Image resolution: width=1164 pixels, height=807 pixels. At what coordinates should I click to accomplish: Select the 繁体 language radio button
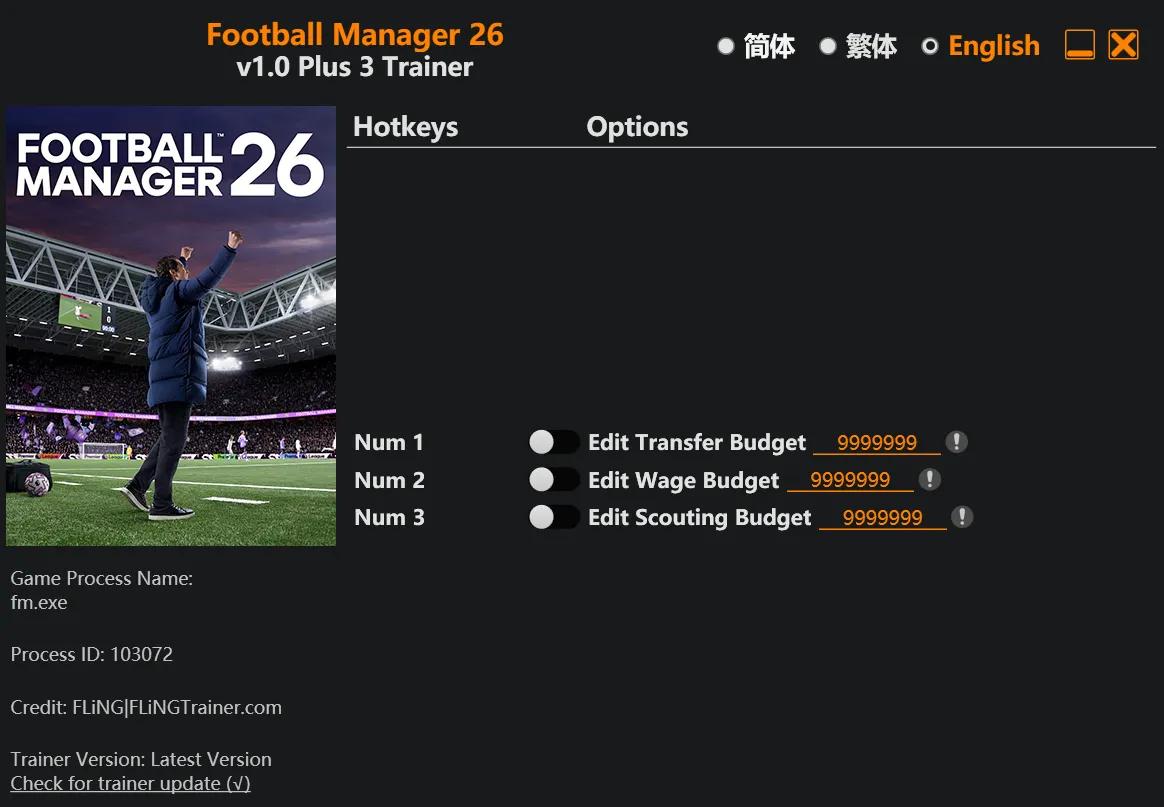tap(828, 46)
